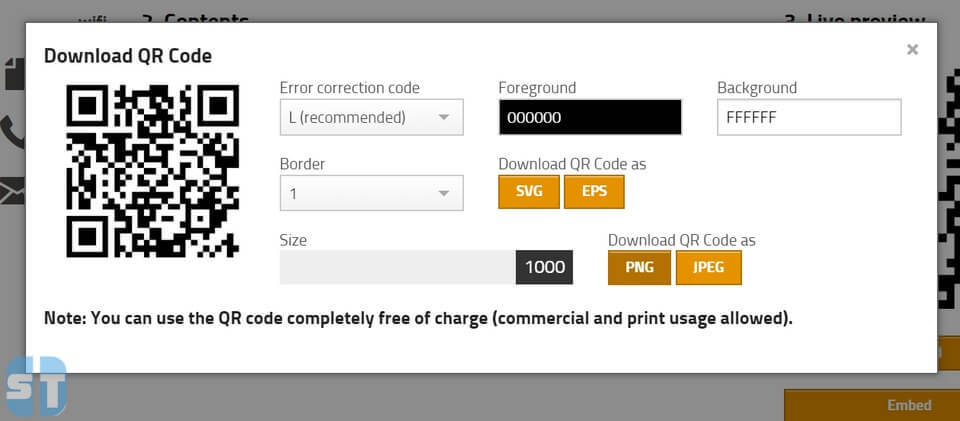Click the Background color field FFFFFF
This screenshot has height=421, width=960.
809,117
